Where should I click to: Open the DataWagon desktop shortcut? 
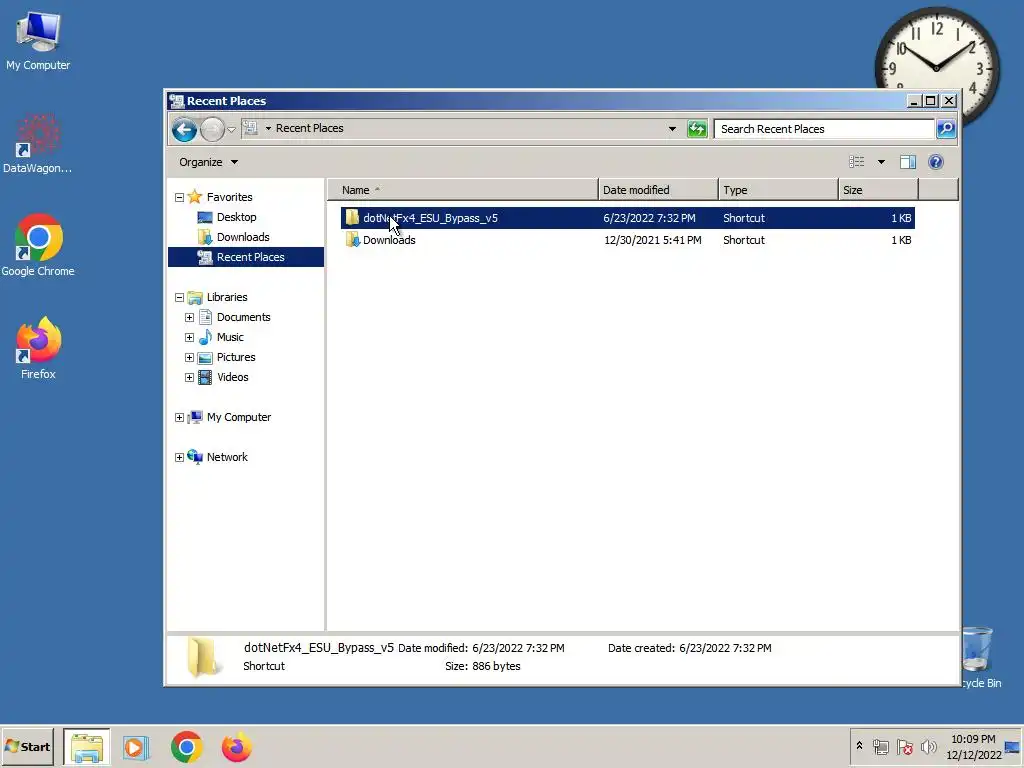(37, 144)
